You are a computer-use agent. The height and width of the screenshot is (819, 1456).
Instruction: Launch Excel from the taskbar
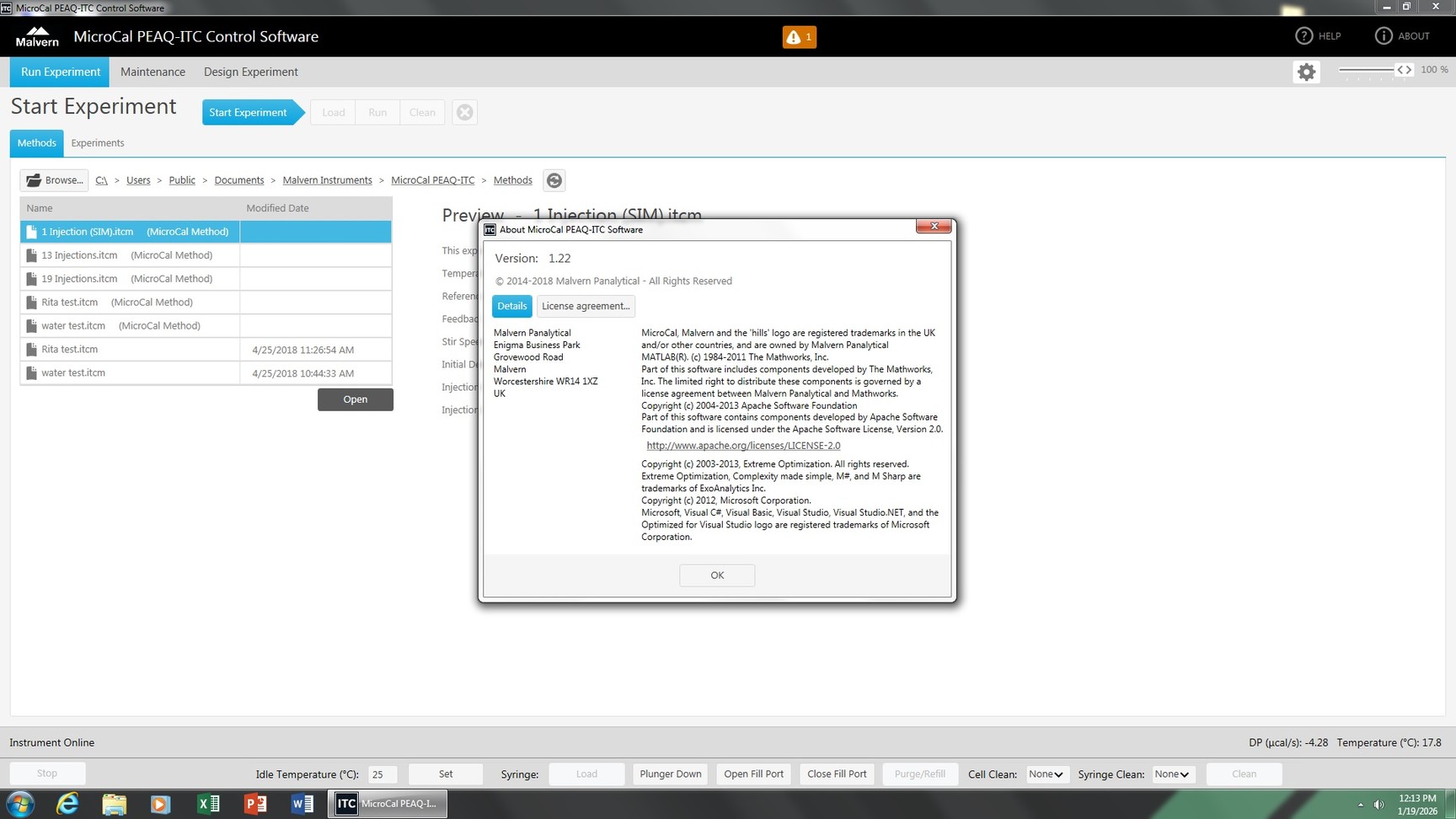[207, 804]
